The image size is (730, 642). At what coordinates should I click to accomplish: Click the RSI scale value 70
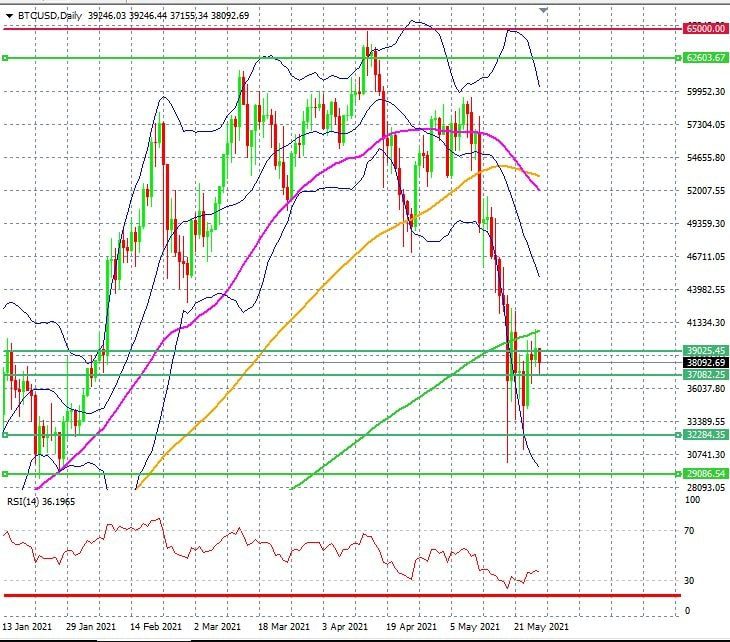click(x=689, y=531)
